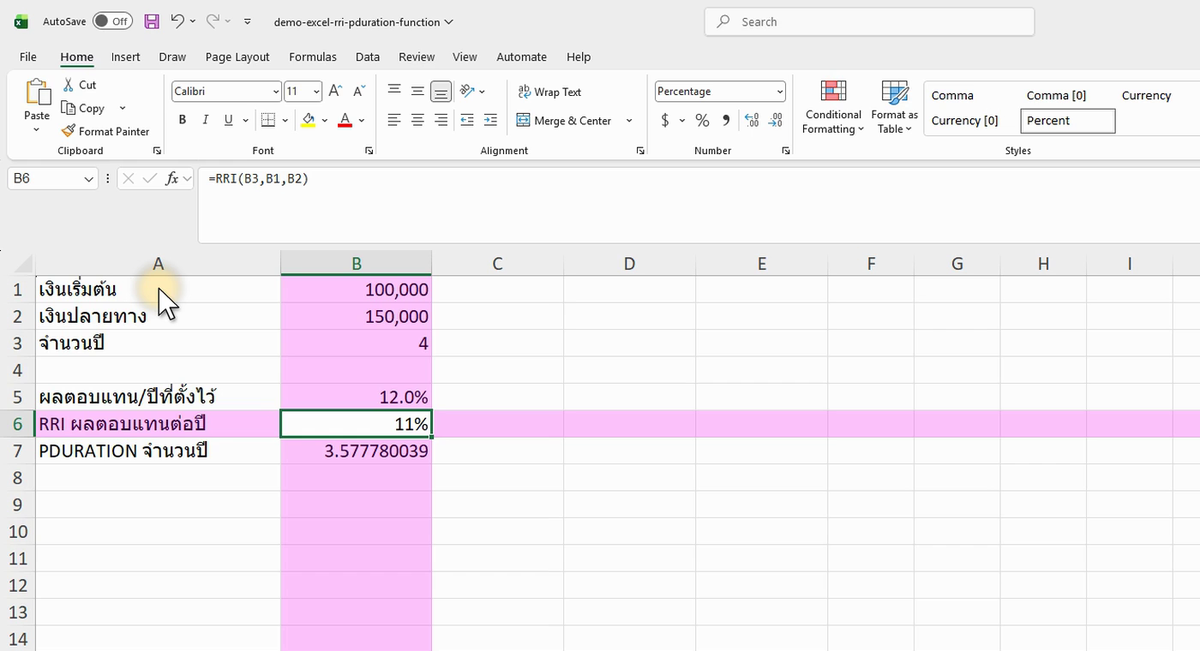
Task: Align text left
Action: tap(394, 120)
